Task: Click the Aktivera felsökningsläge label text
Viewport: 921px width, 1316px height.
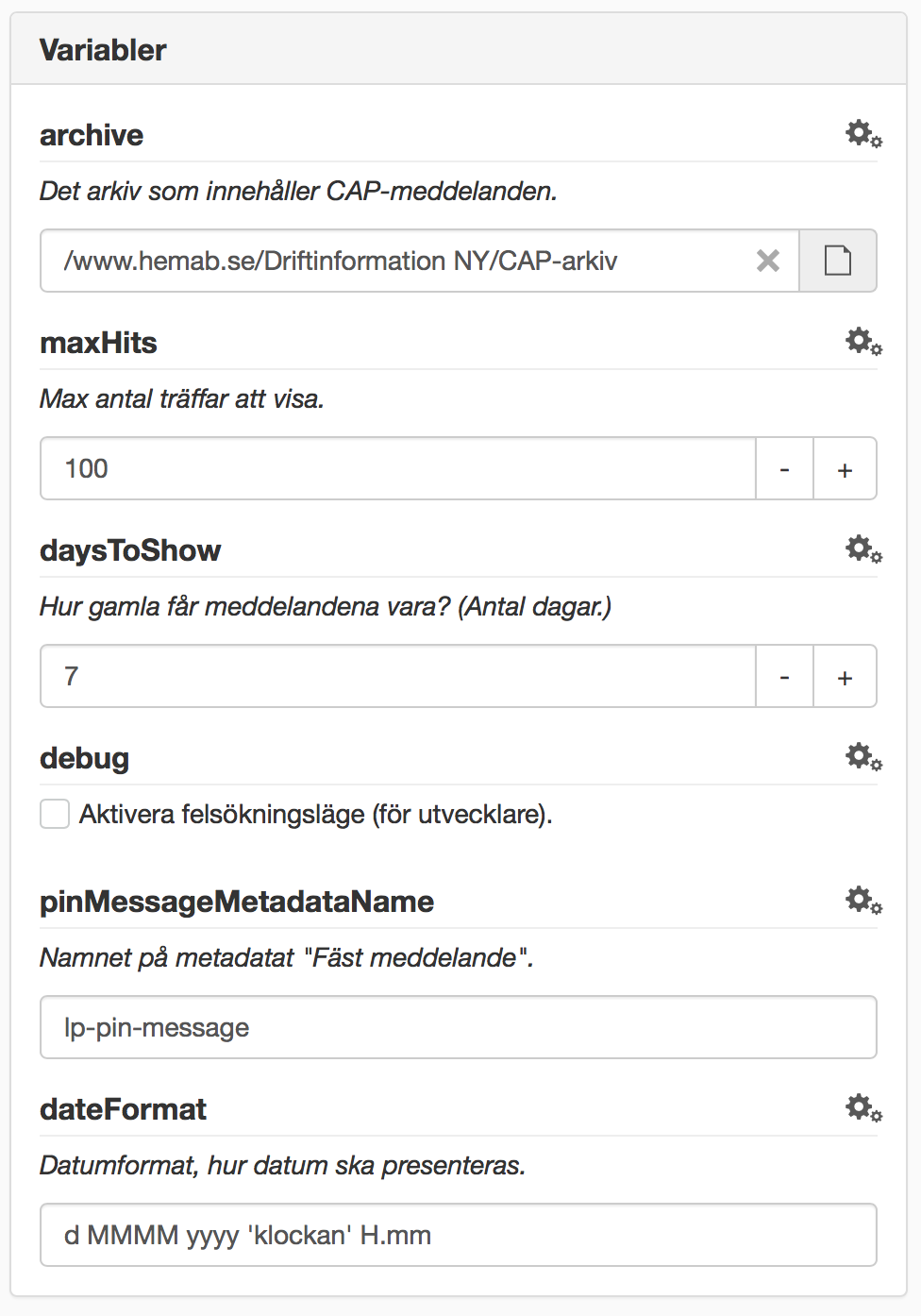Action: 315,814
